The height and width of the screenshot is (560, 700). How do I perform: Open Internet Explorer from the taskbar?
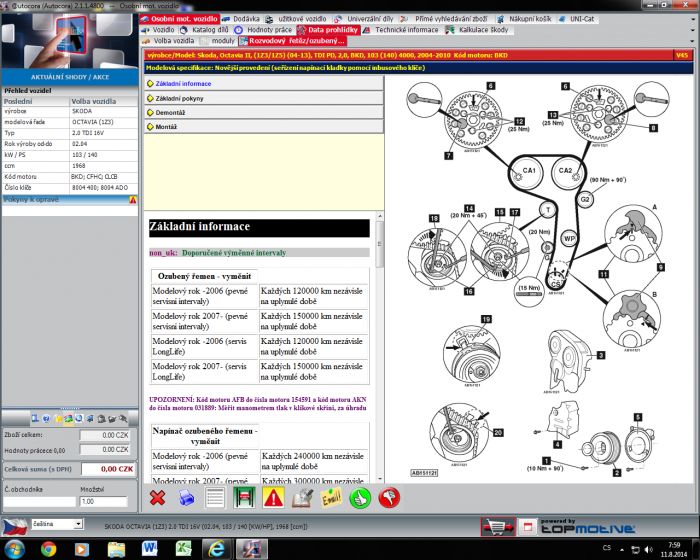[x=216, y=548]
